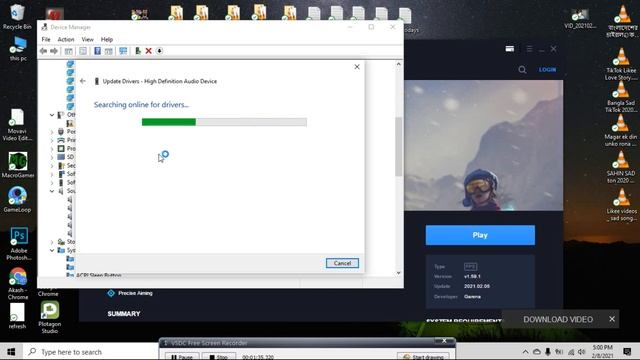Click the scroll down arrow in Device Manager
The image size is (640, 360).
click(x=398, y=273)
